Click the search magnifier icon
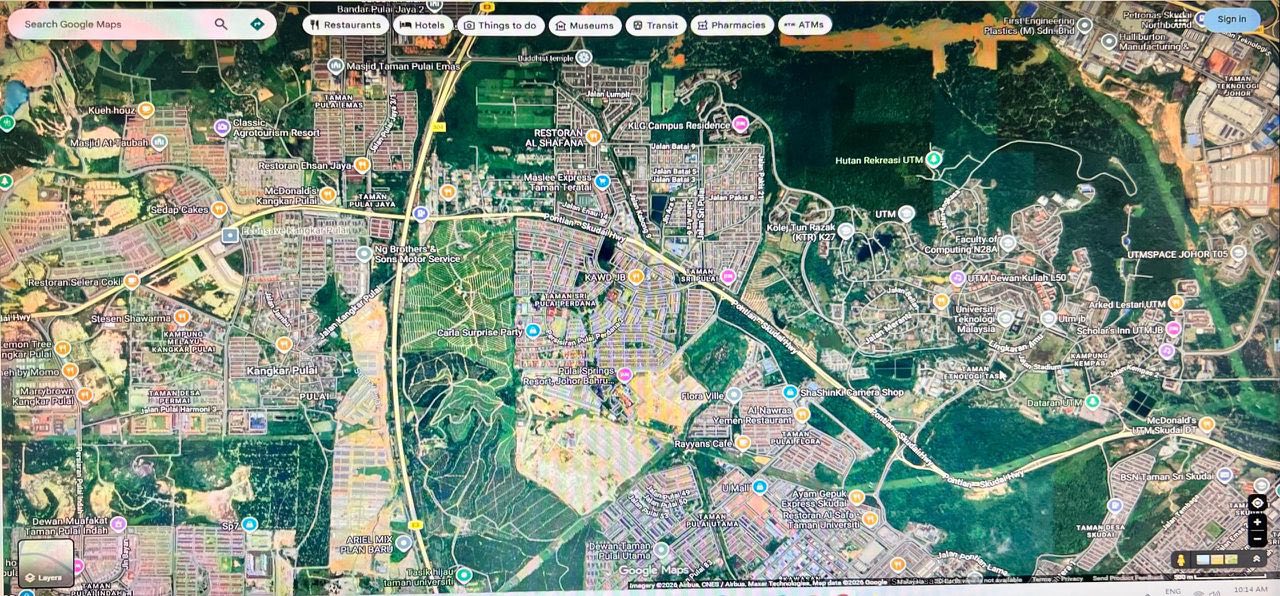 (221, 24)
